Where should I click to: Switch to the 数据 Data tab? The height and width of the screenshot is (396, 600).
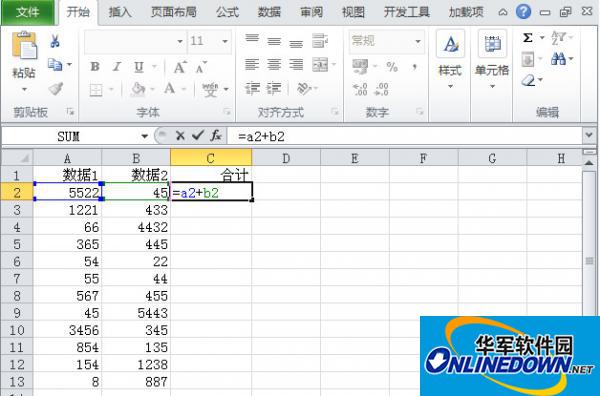(269, 12)
